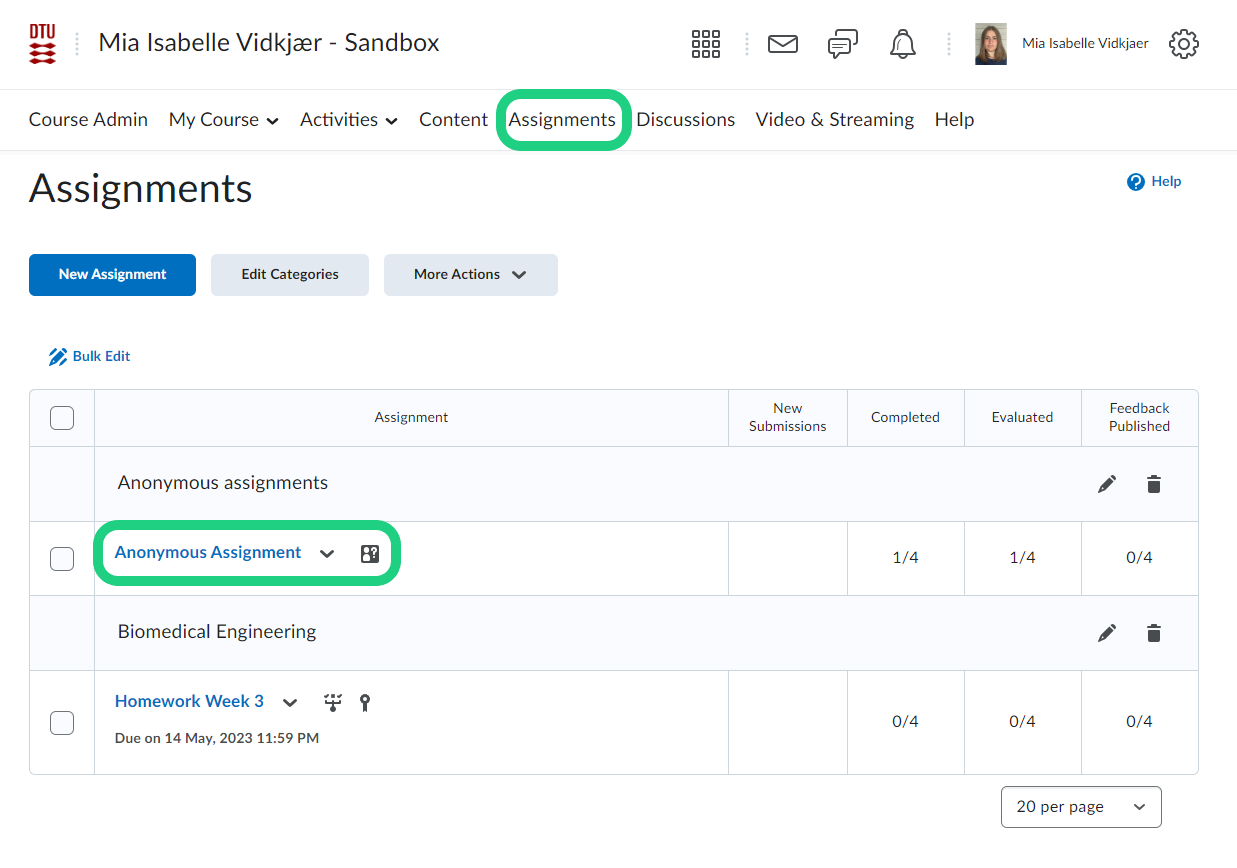This screenshot has width=1237, height=868.
Task: Go to Discussions in the navbar
Action: 685,120
